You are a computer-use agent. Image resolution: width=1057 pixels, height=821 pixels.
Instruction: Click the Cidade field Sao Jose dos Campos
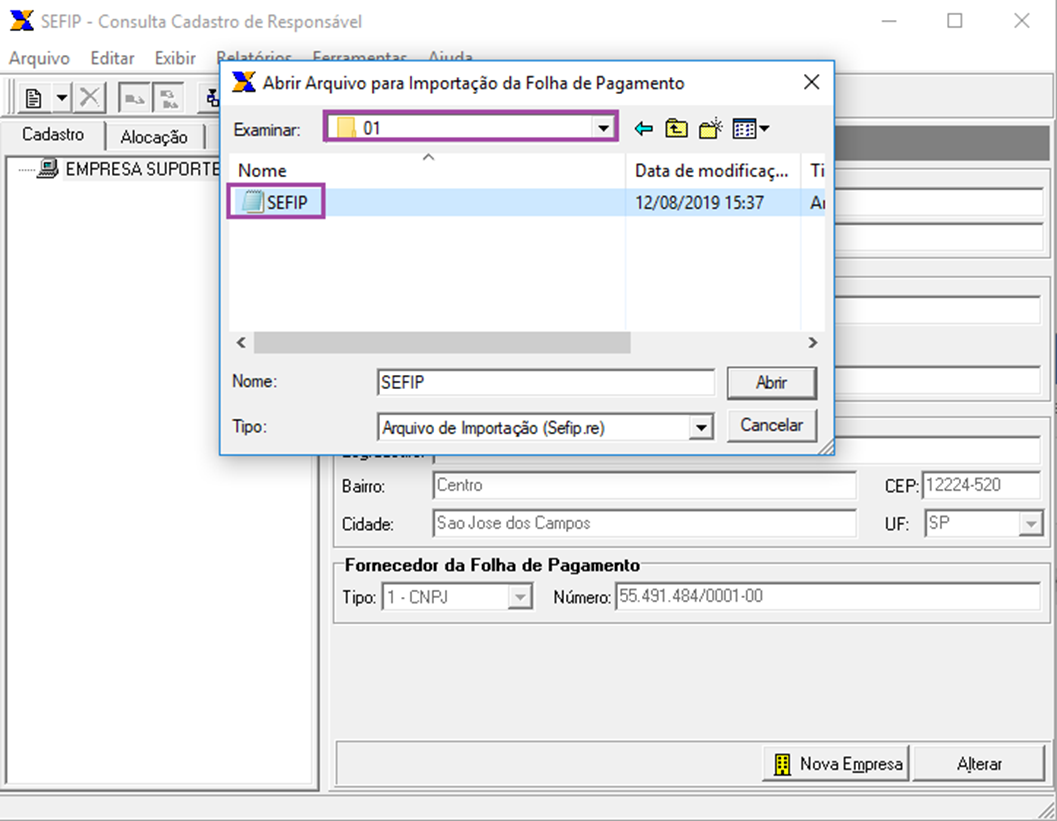point(644,523)
